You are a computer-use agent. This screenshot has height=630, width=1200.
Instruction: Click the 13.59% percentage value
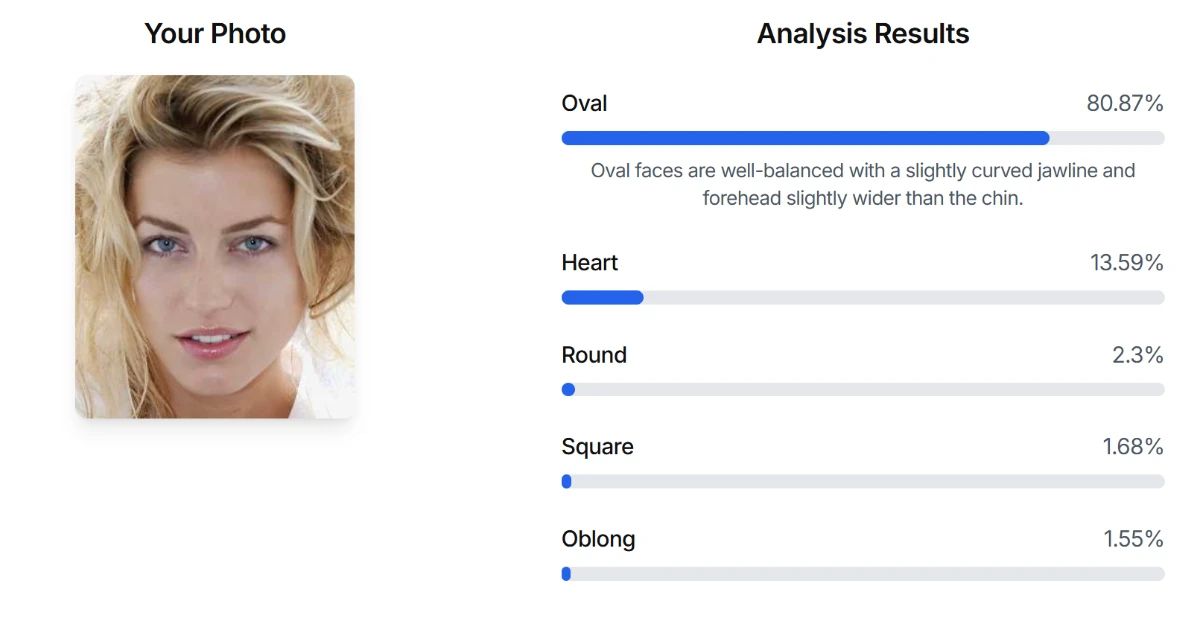(x=1124, y=263)
